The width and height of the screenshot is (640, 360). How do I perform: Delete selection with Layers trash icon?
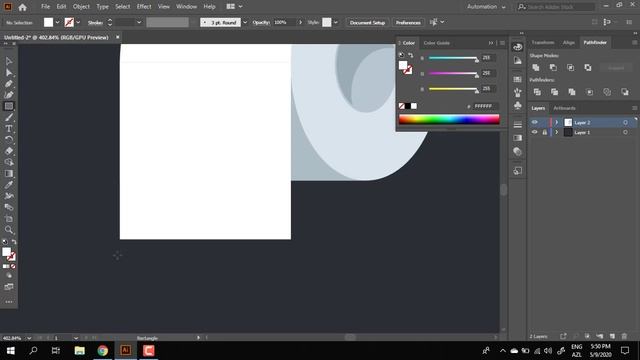624,336
